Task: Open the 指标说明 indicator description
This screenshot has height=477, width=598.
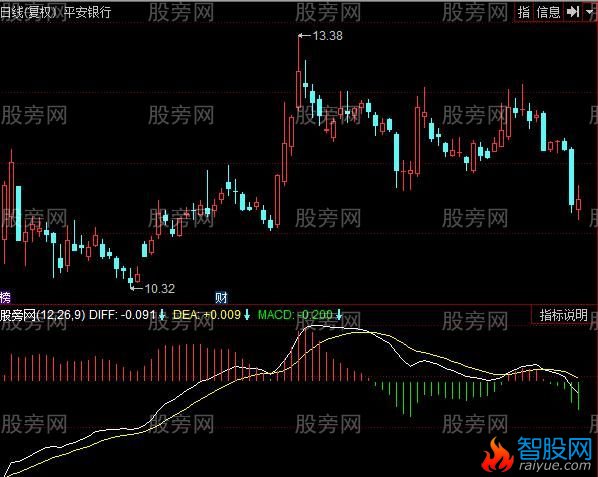Action: pyautogui.click(x=563, y=315)
